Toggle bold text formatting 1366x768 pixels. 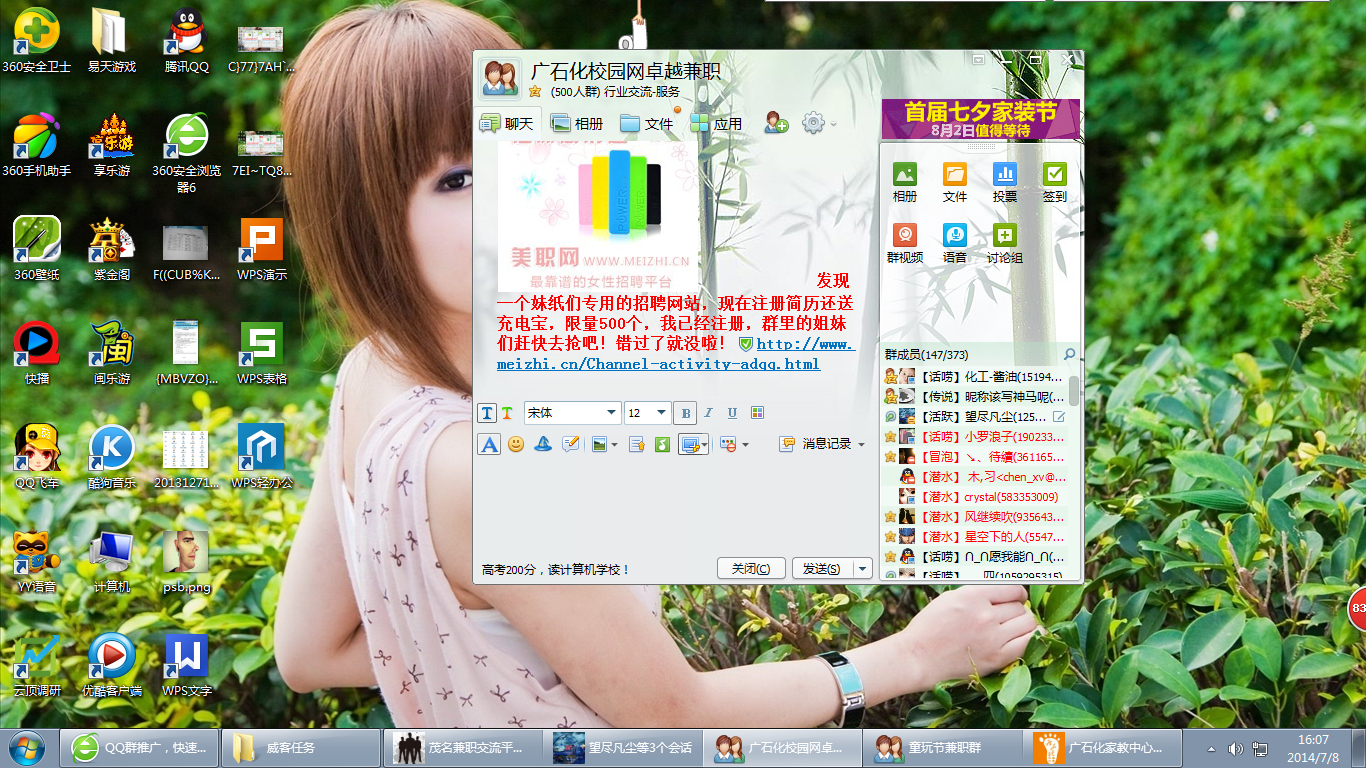tap(686, 413)
